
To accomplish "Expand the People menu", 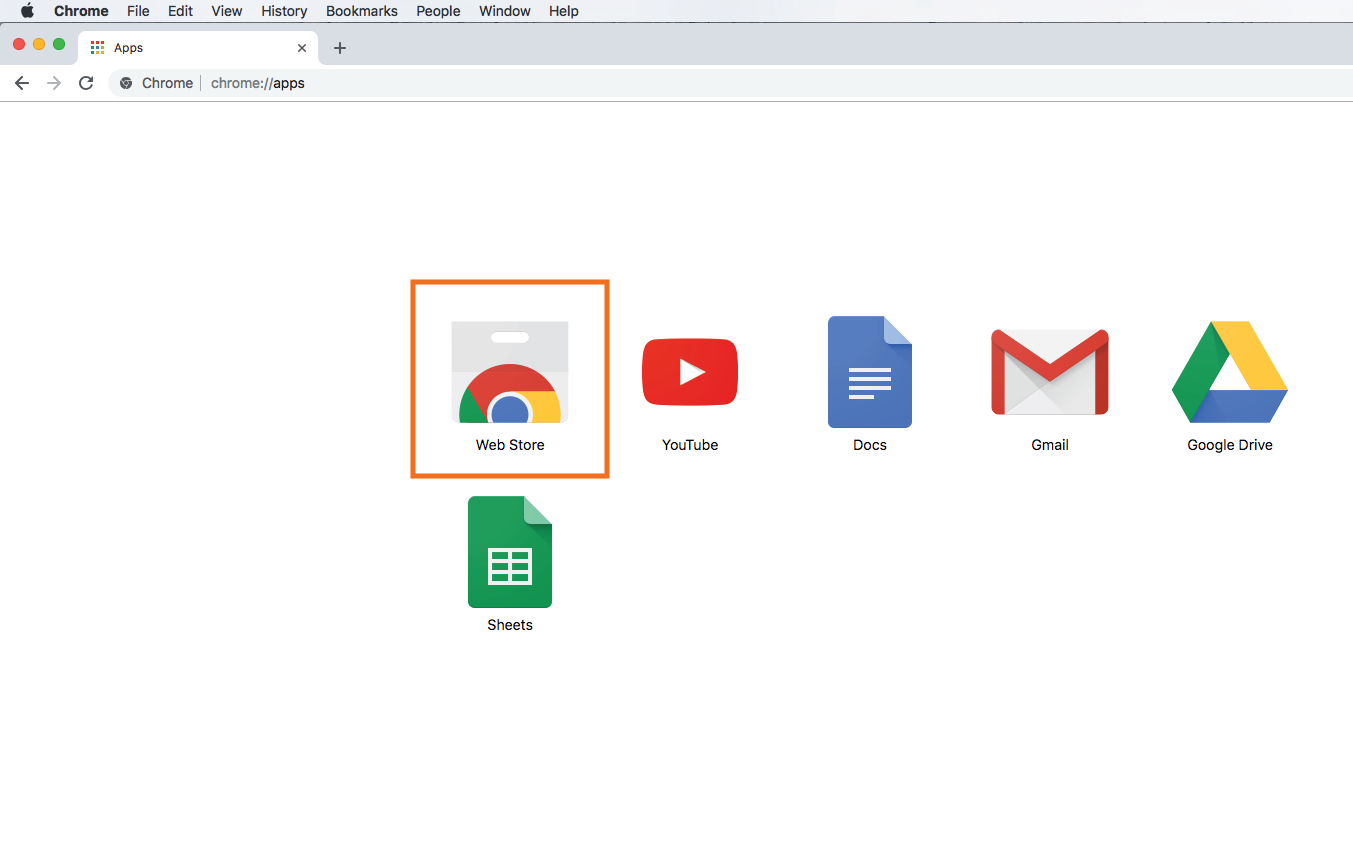I will coord(438,11).
